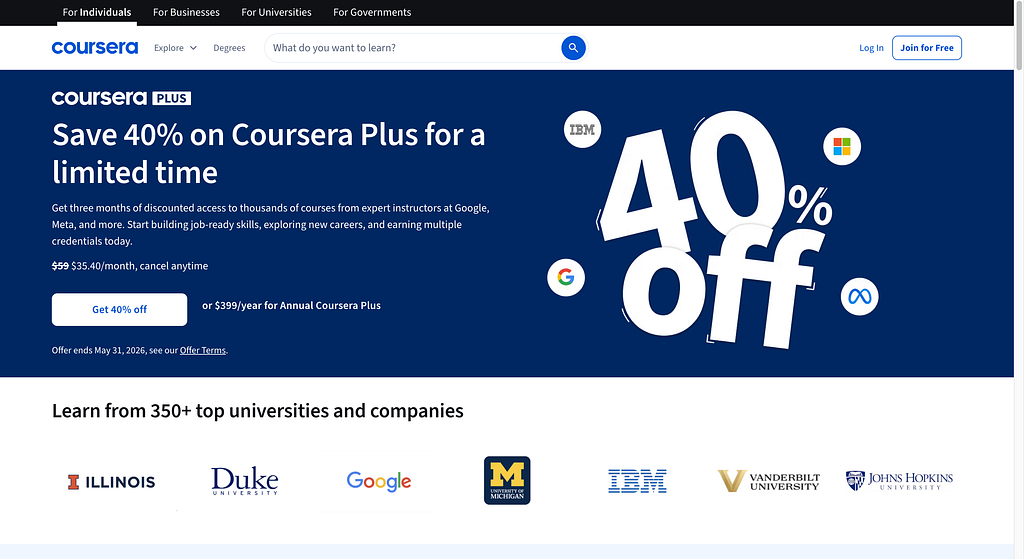Click the Microsoft logo circle in banner

point(842,146)
